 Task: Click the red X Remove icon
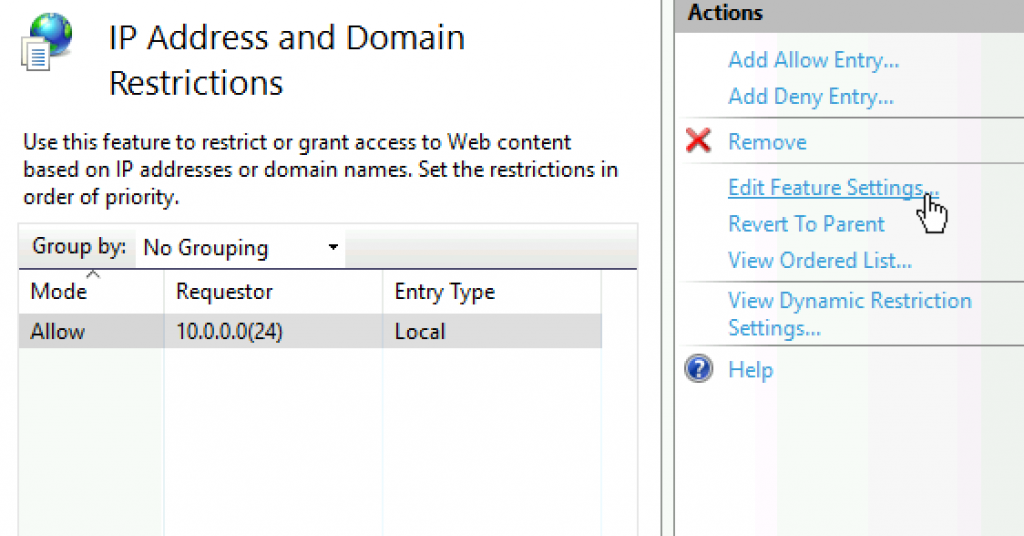[698, 141]
